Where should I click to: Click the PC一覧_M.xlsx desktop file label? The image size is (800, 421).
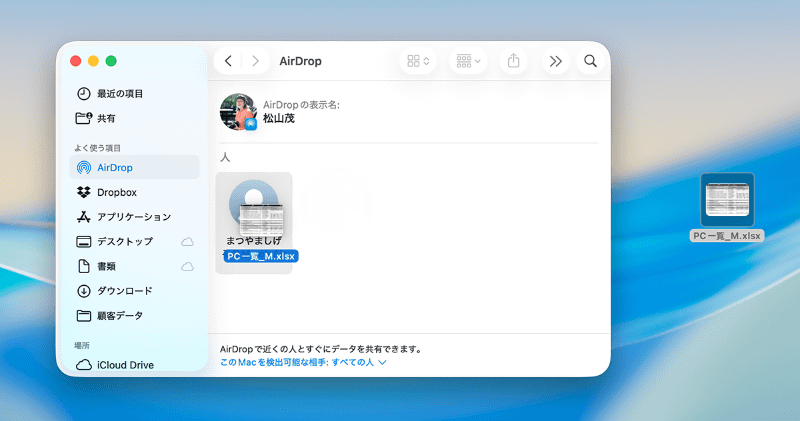pyautogui.click(x=727, y=236)
